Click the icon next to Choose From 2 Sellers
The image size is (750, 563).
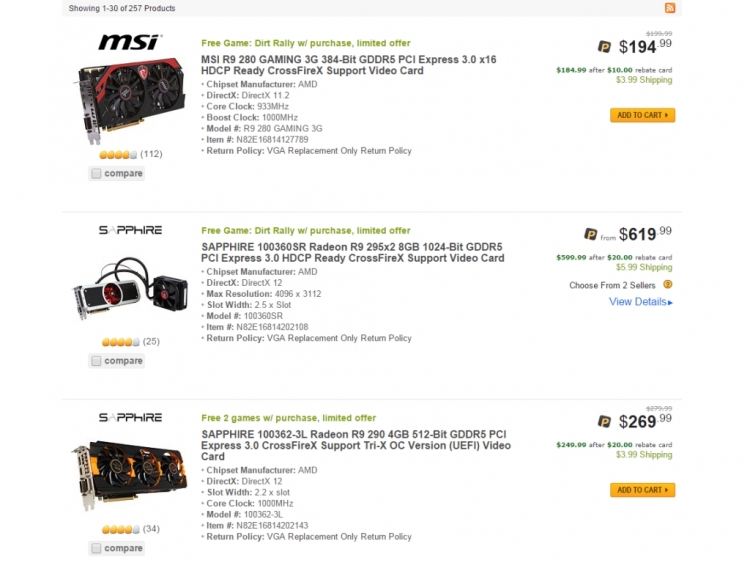pos(668,284)
